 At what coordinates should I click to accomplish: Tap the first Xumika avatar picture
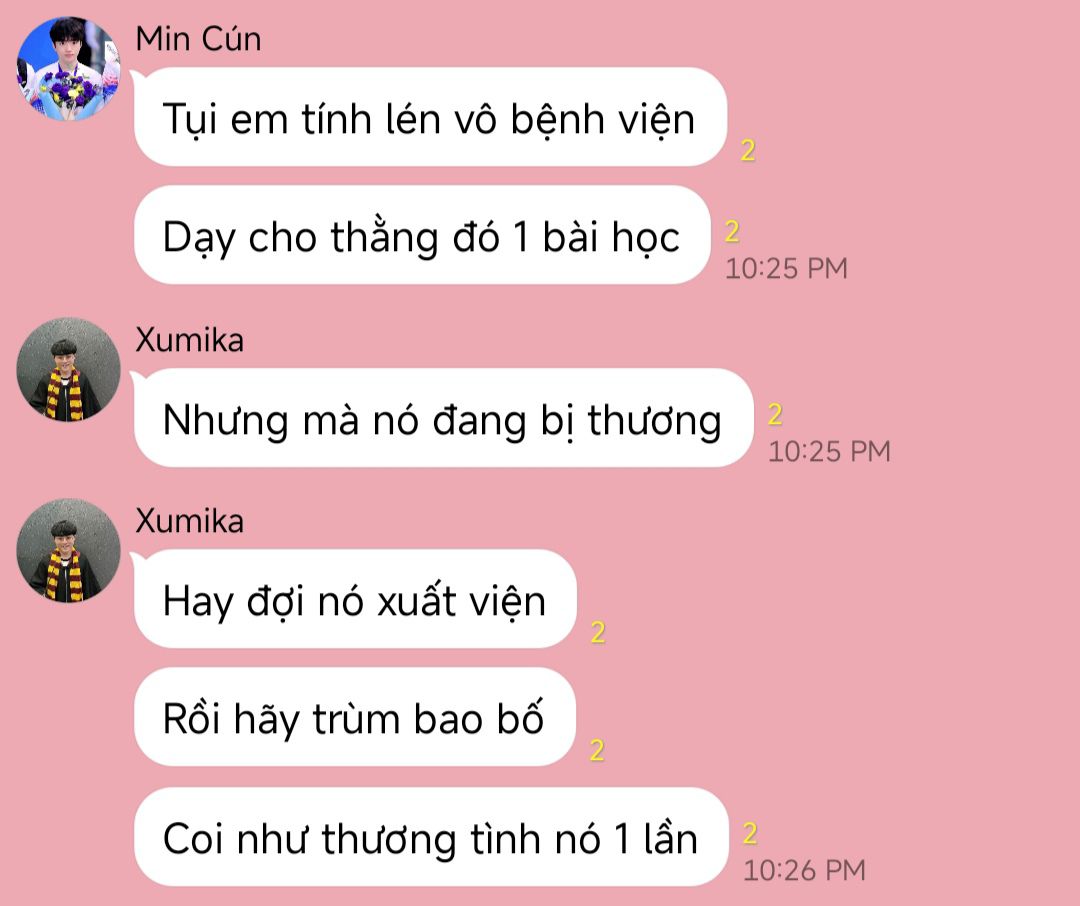(x=68, y=370)
